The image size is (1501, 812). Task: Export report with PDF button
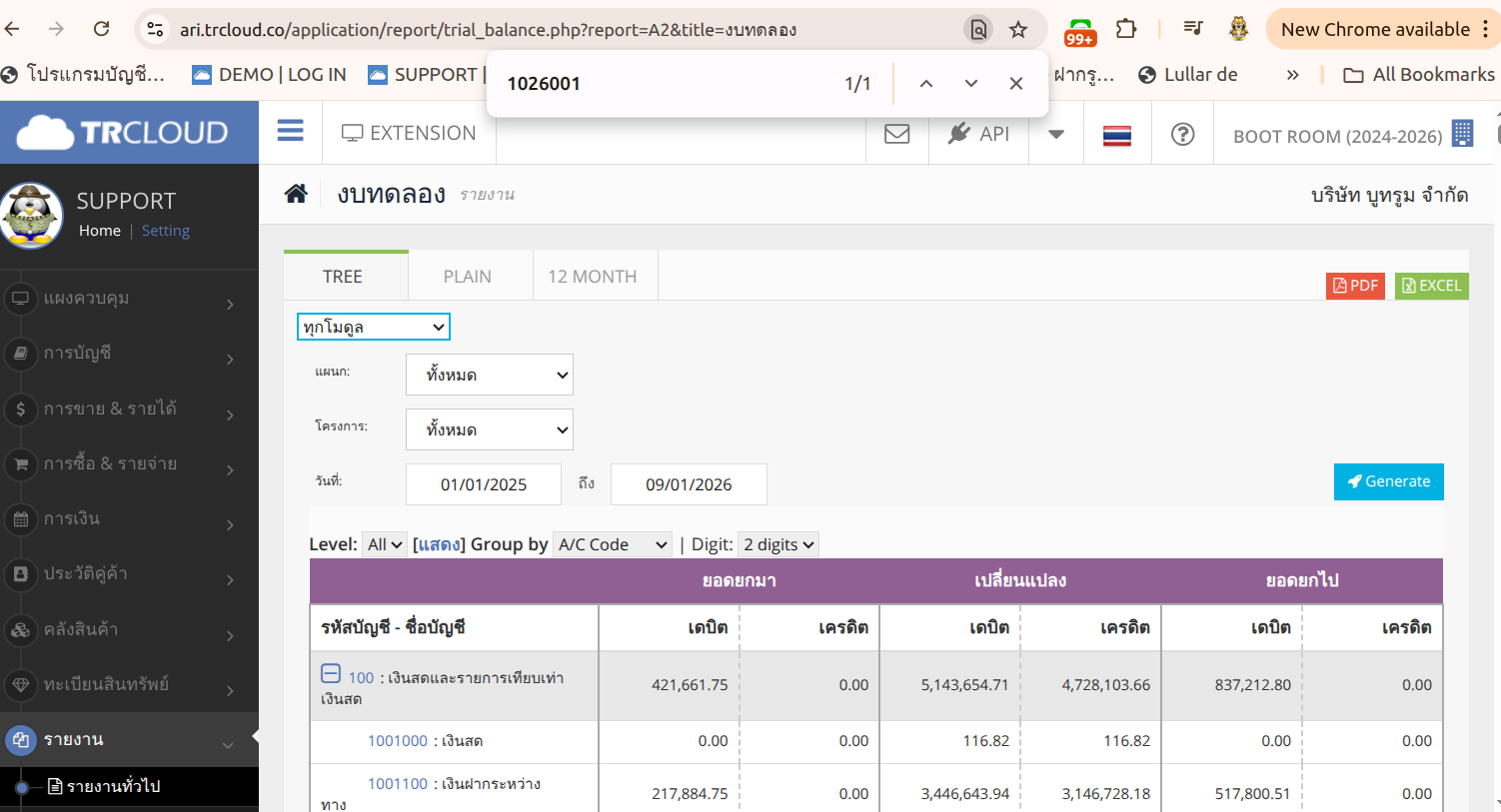1355,286
